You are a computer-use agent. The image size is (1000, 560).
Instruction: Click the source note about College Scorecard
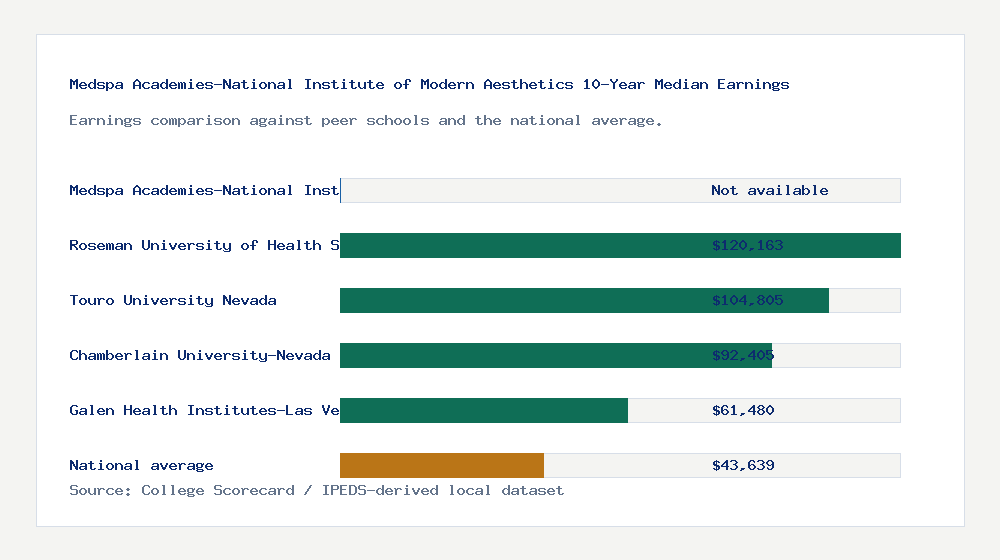(x=316, y=490)
